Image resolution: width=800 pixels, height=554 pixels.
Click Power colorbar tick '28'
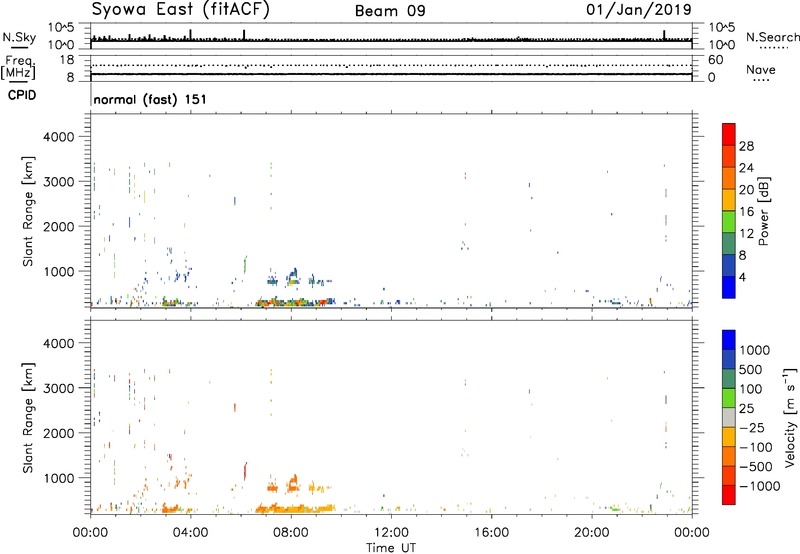[746, 146]
